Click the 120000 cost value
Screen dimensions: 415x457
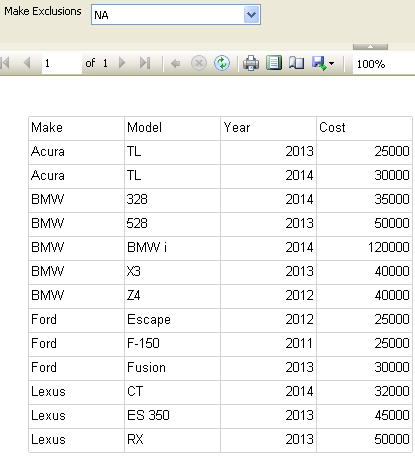point(389,247)
